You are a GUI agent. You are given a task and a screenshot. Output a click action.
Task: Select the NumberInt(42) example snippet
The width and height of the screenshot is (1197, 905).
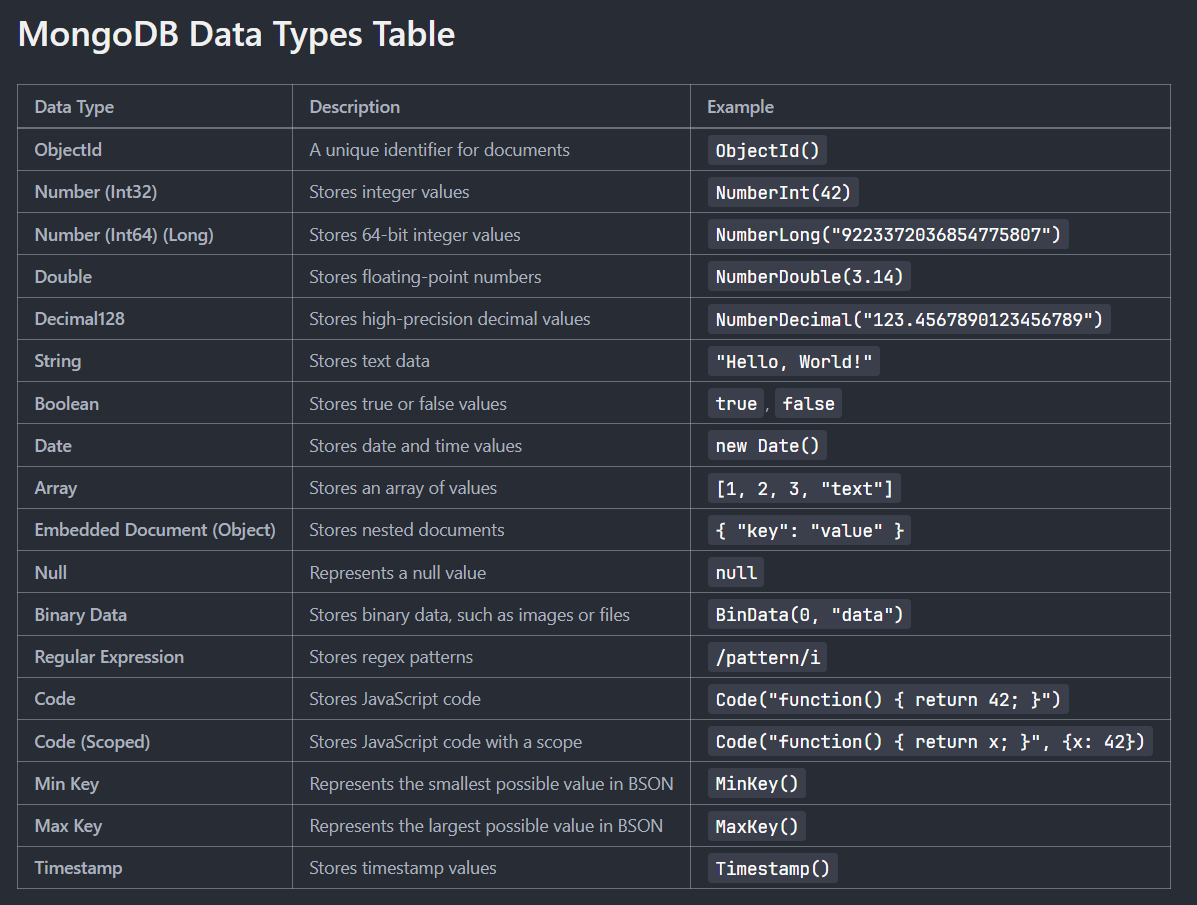(x=782, y=192)
